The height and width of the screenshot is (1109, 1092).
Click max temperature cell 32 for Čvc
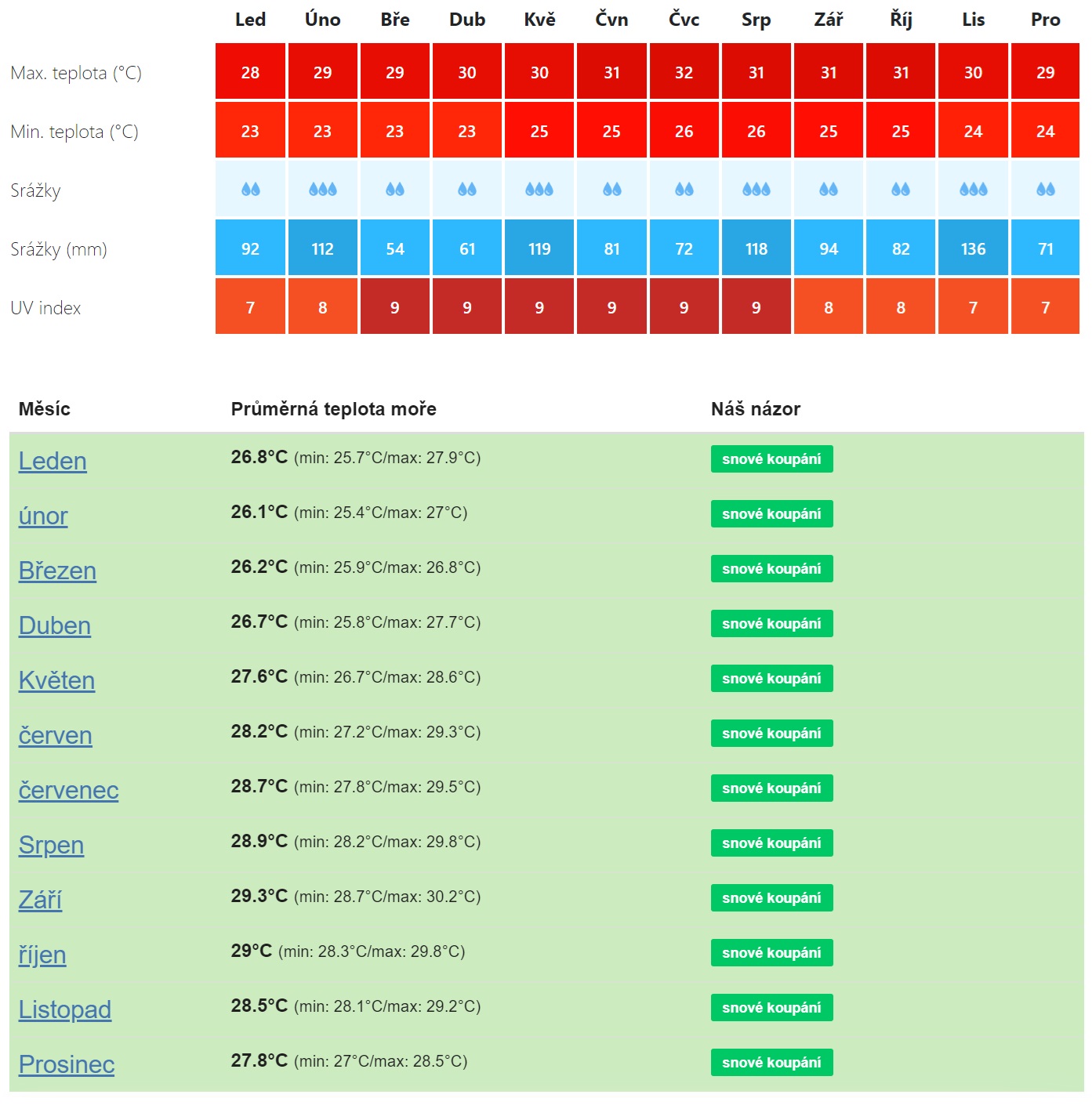(x=684, y=72)
